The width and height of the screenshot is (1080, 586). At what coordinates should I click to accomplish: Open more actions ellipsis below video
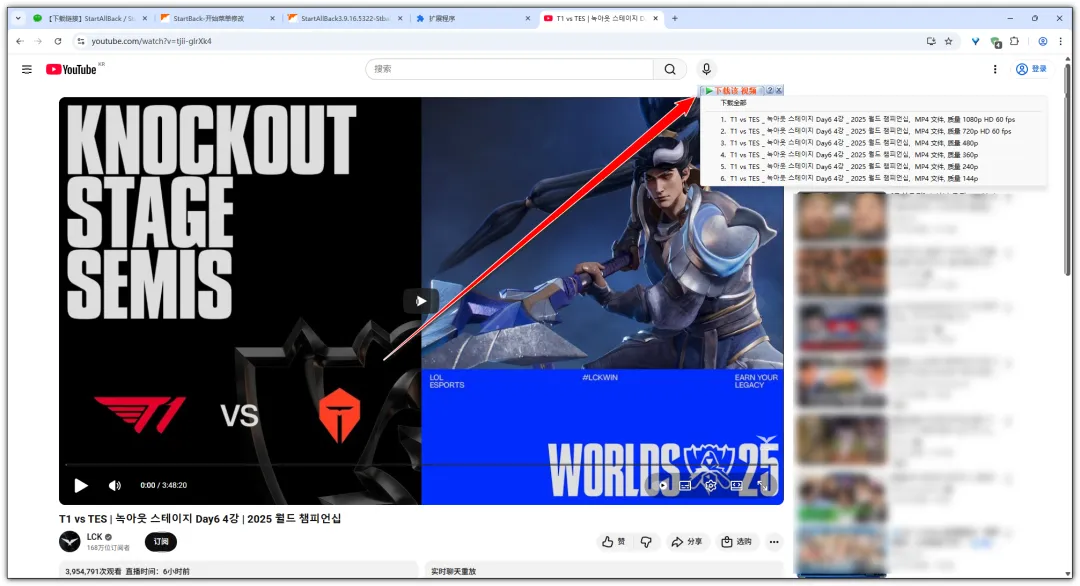click(x=774, y=542)
